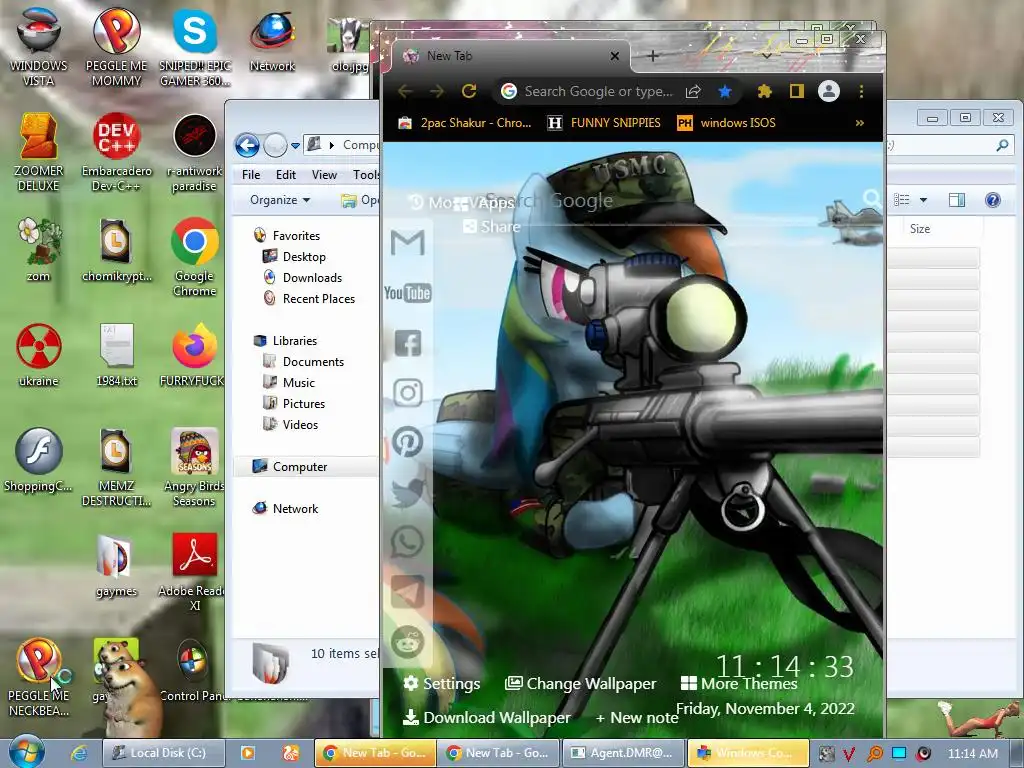Open Instagram shortcut in sidebar
Screen dimensions: 1024x768
pos(408,392)
